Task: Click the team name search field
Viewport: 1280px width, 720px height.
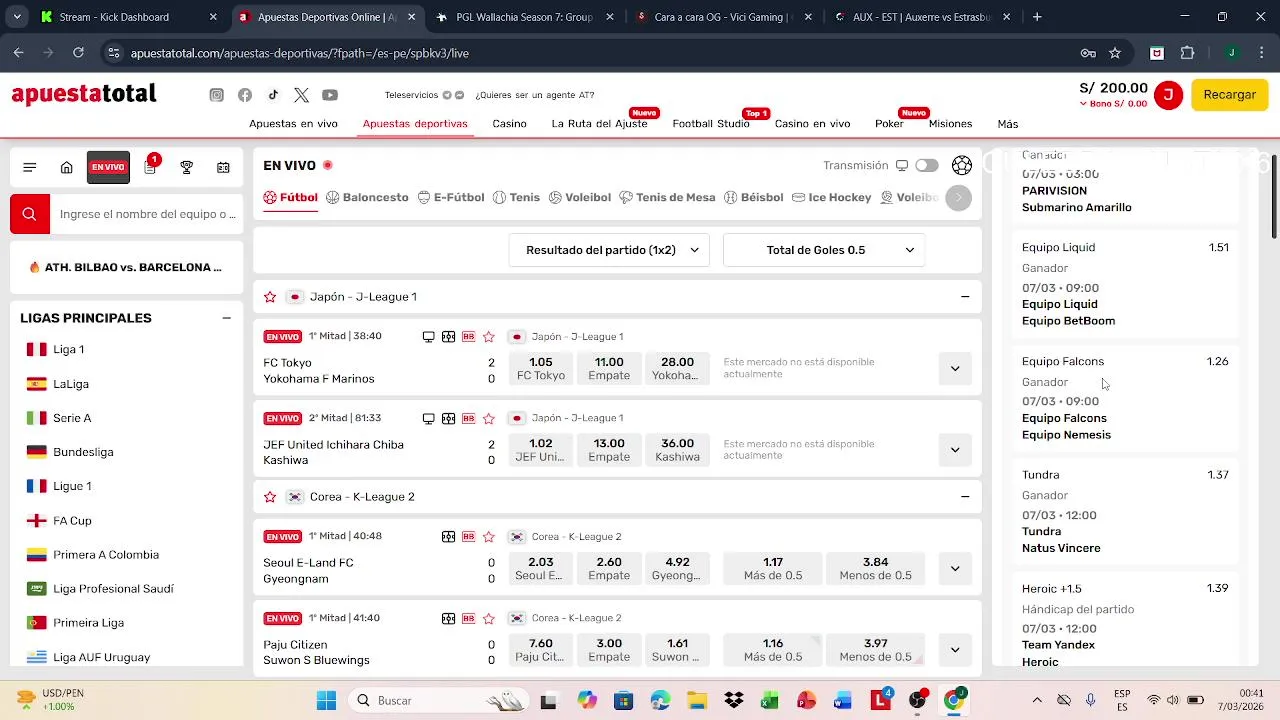Action: tap(148, 214)
